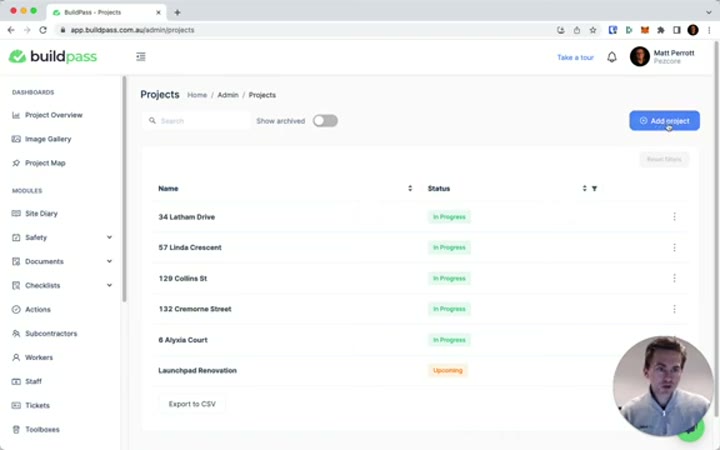
Task: Expand the Checklists submenu chevron
Action: pyautogui.click(x=109, y=285)
